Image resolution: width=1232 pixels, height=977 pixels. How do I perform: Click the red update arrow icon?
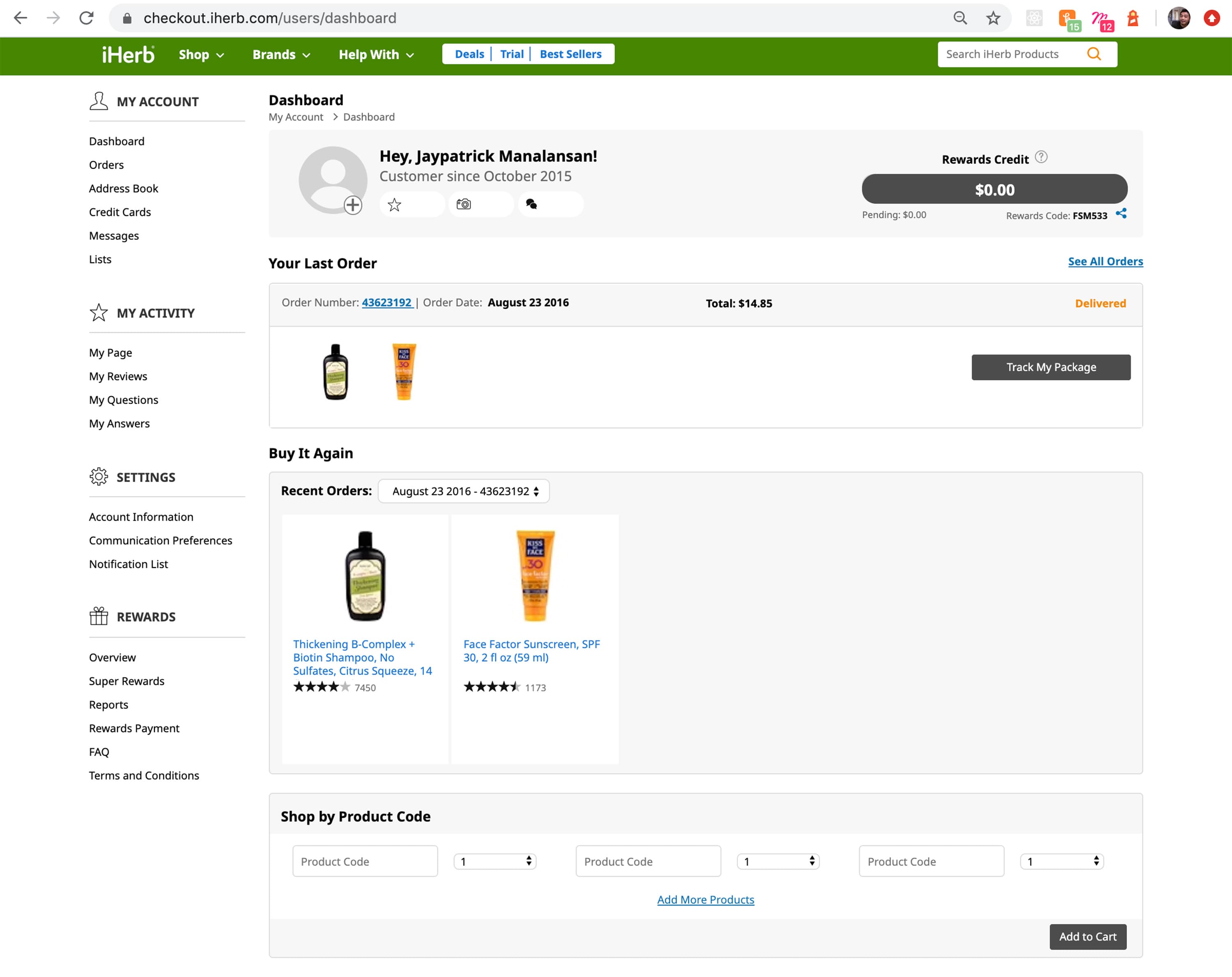[1211, 18]
